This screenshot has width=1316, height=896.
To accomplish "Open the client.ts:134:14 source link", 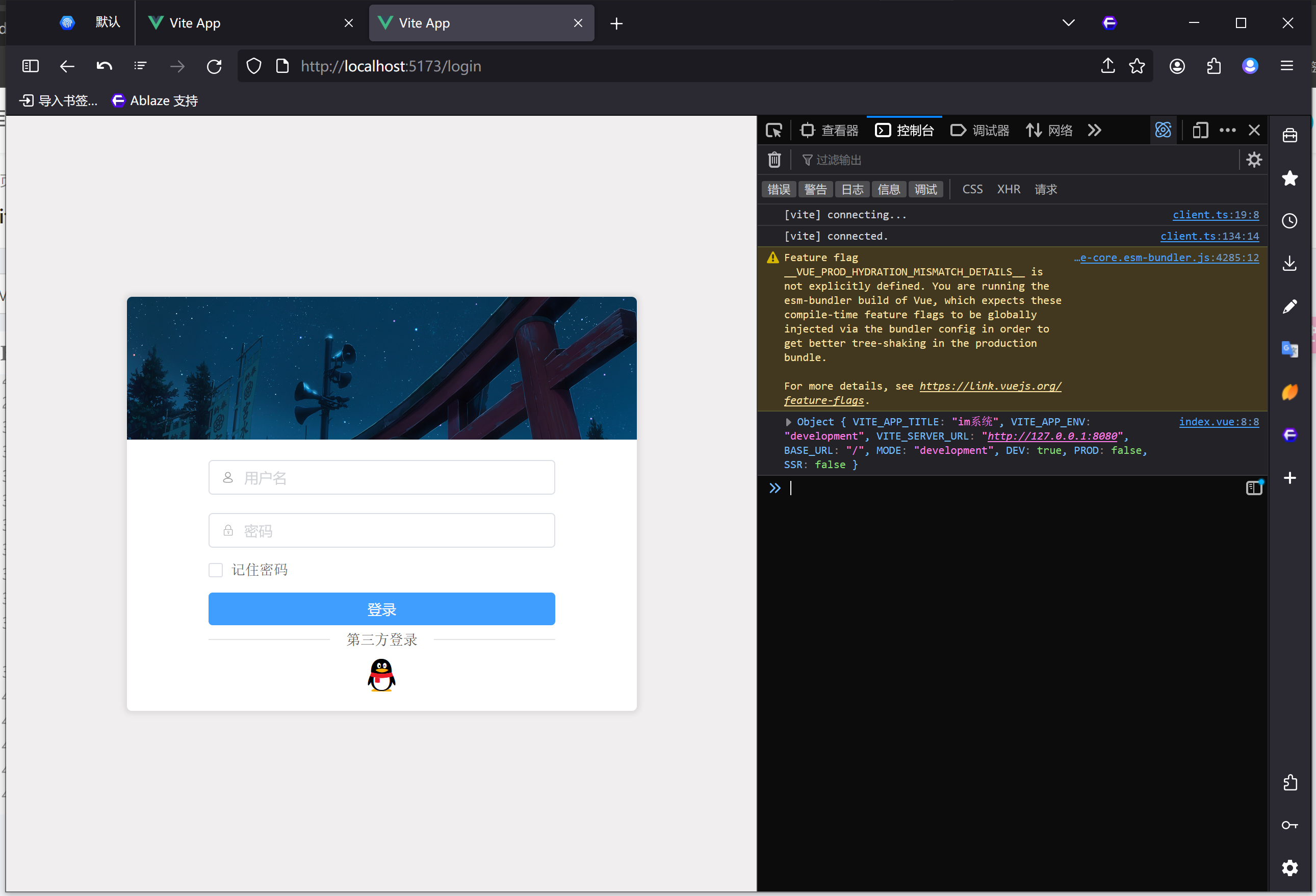I will [1209, 236].
